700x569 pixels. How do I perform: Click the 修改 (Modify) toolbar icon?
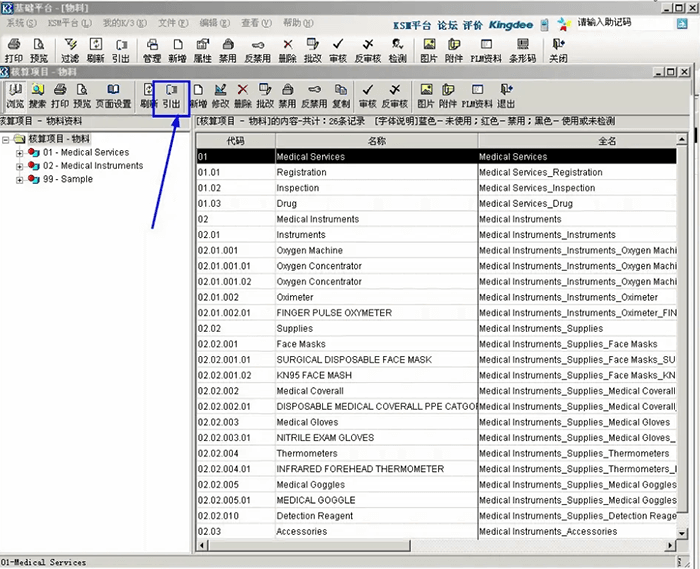220,95
